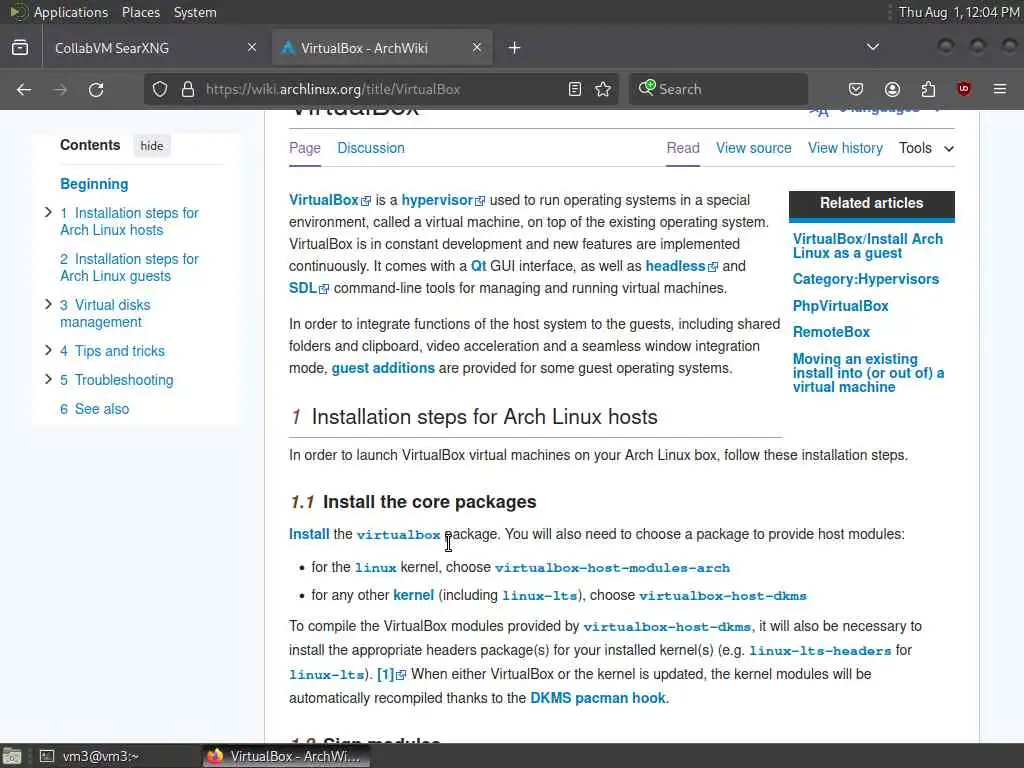
Task: Click the site padlock security icon
Action: 188,89
